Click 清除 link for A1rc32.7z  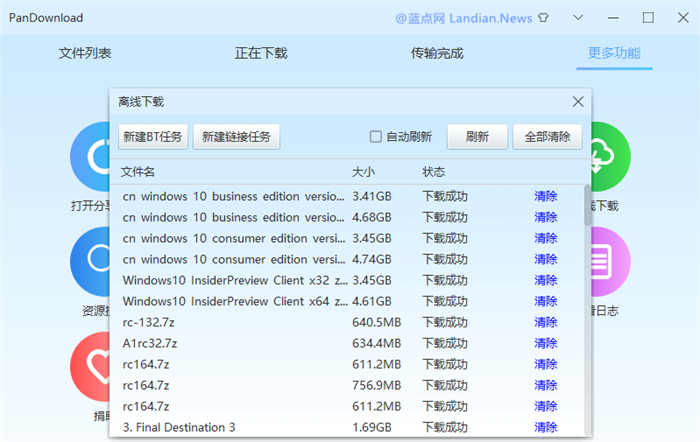pyautogui.click(x=546, y=343)
